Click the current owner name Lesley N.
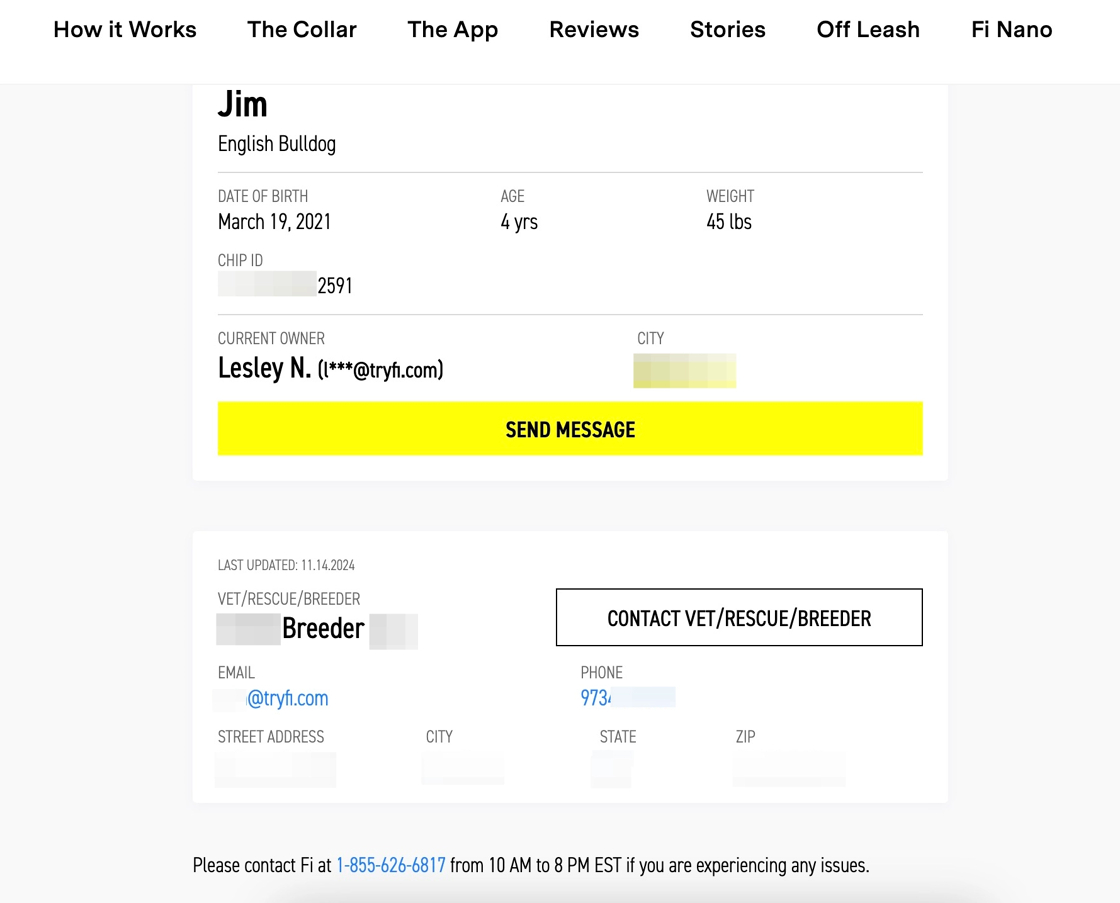1120x903 pixels. click(x=265, y=369)
